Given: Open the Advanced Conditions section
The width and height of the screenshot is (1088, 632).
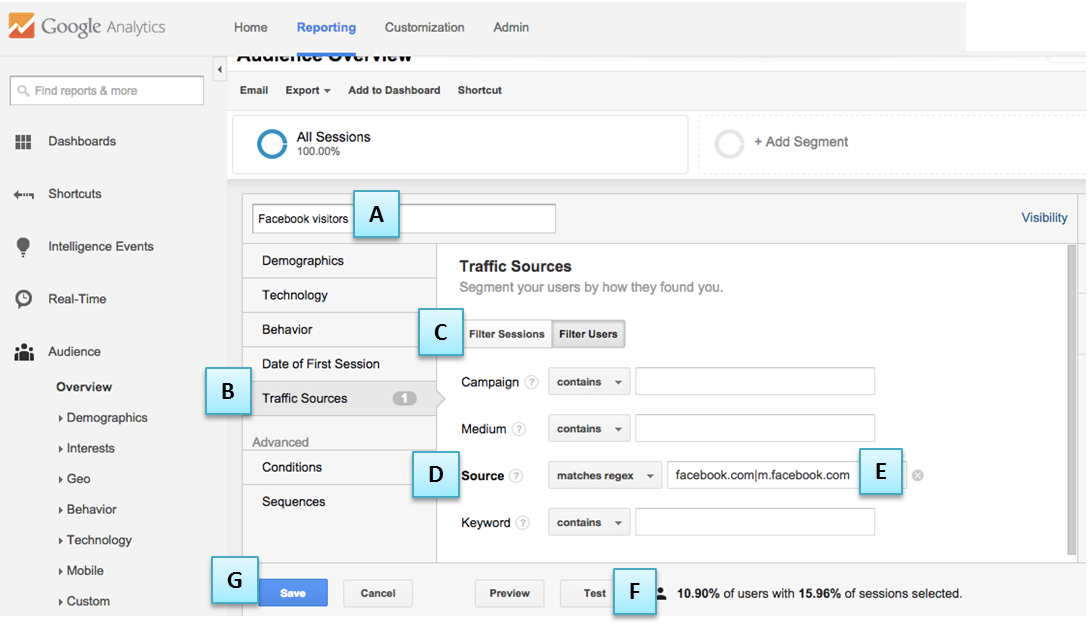Looking at the screenshot, I should click(339, 468).
